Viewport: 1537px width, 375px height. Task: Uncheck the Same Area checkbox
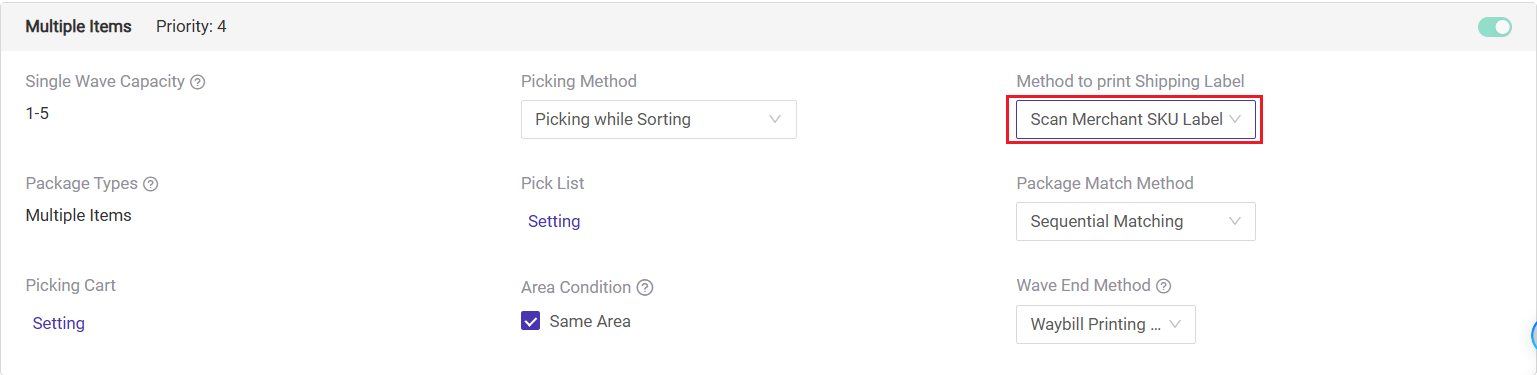click(x=531, y=321)
